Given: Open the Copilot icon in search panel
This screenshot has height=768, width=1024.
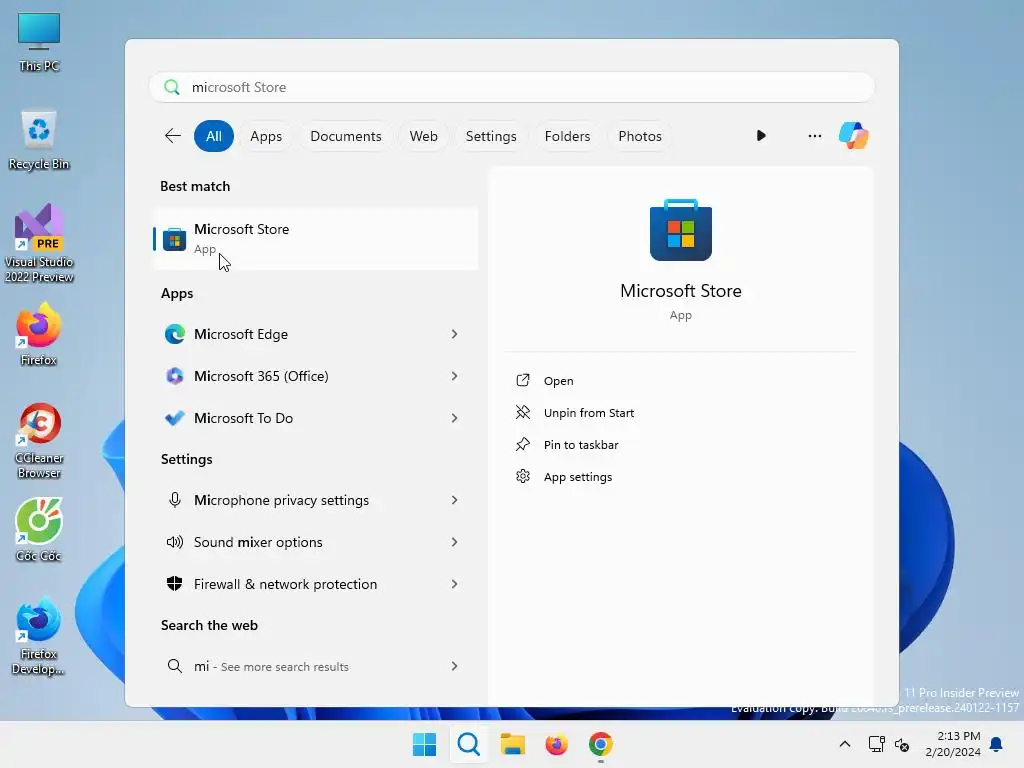Looking at the screenshot, I should click(854, 136).
